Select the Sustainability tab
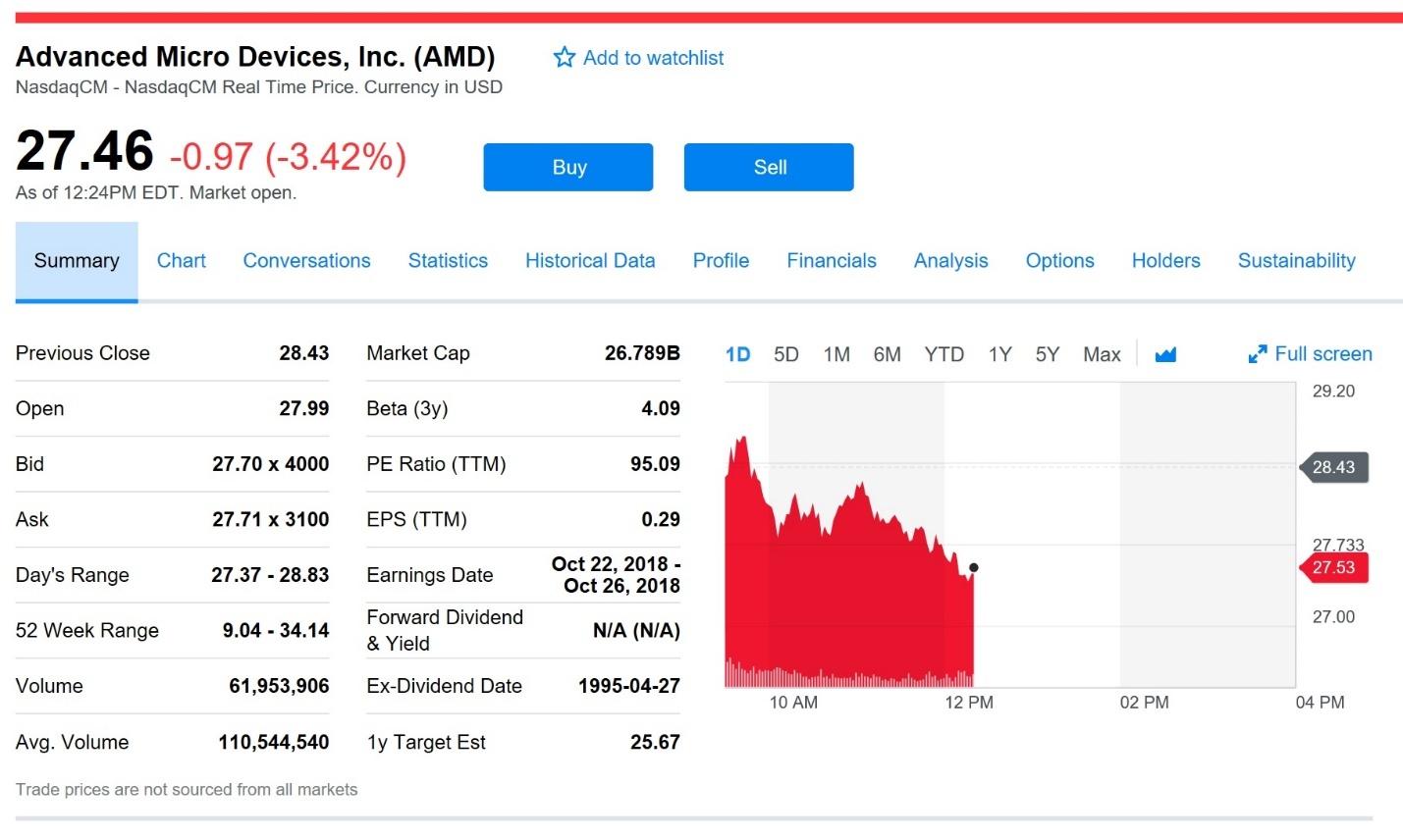The width and height of the screenshot is (1403, 840). click(1296, 261)
